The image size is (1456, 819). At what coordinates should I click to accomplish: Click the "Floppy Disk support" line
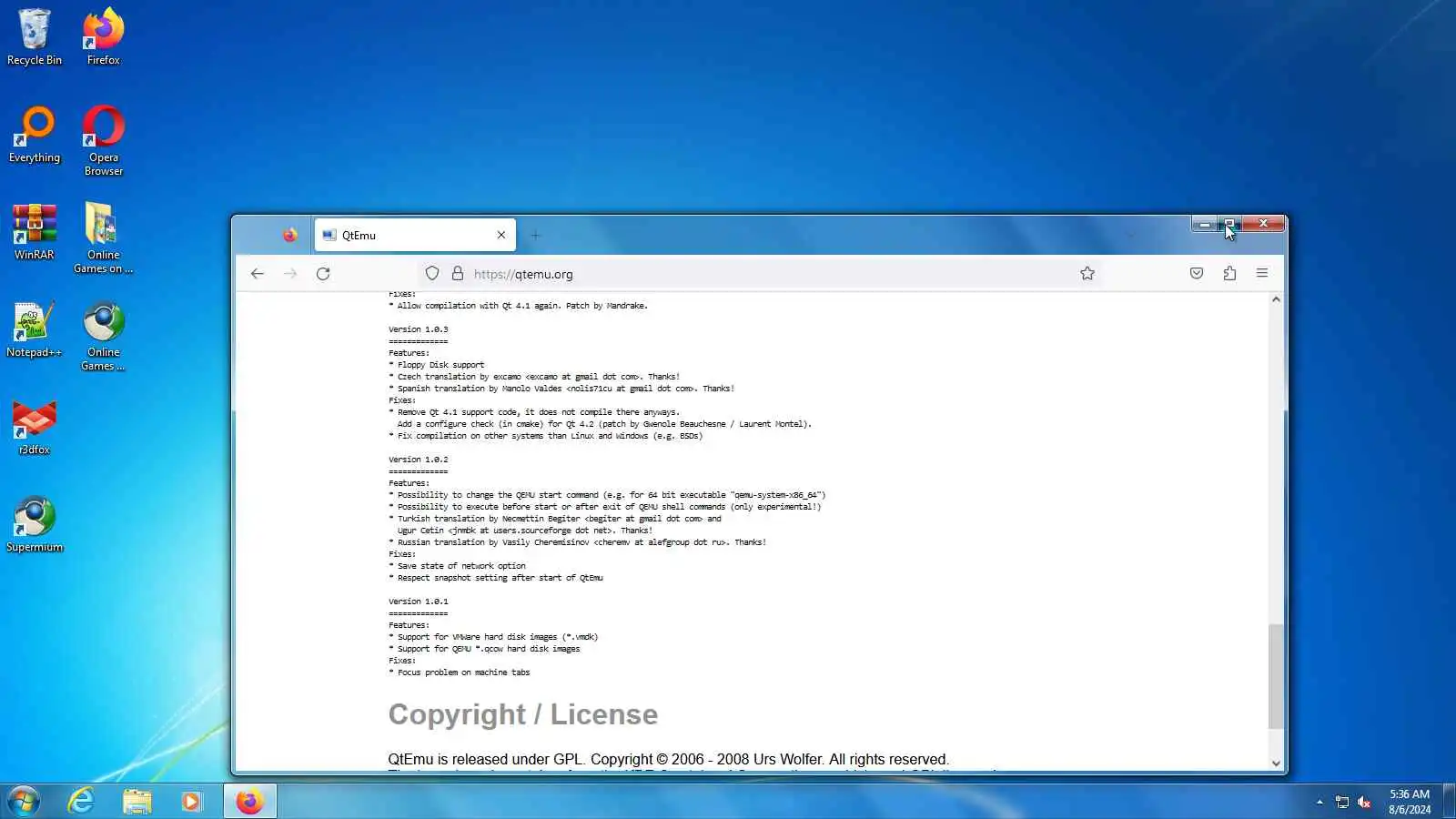coord(437,365)
